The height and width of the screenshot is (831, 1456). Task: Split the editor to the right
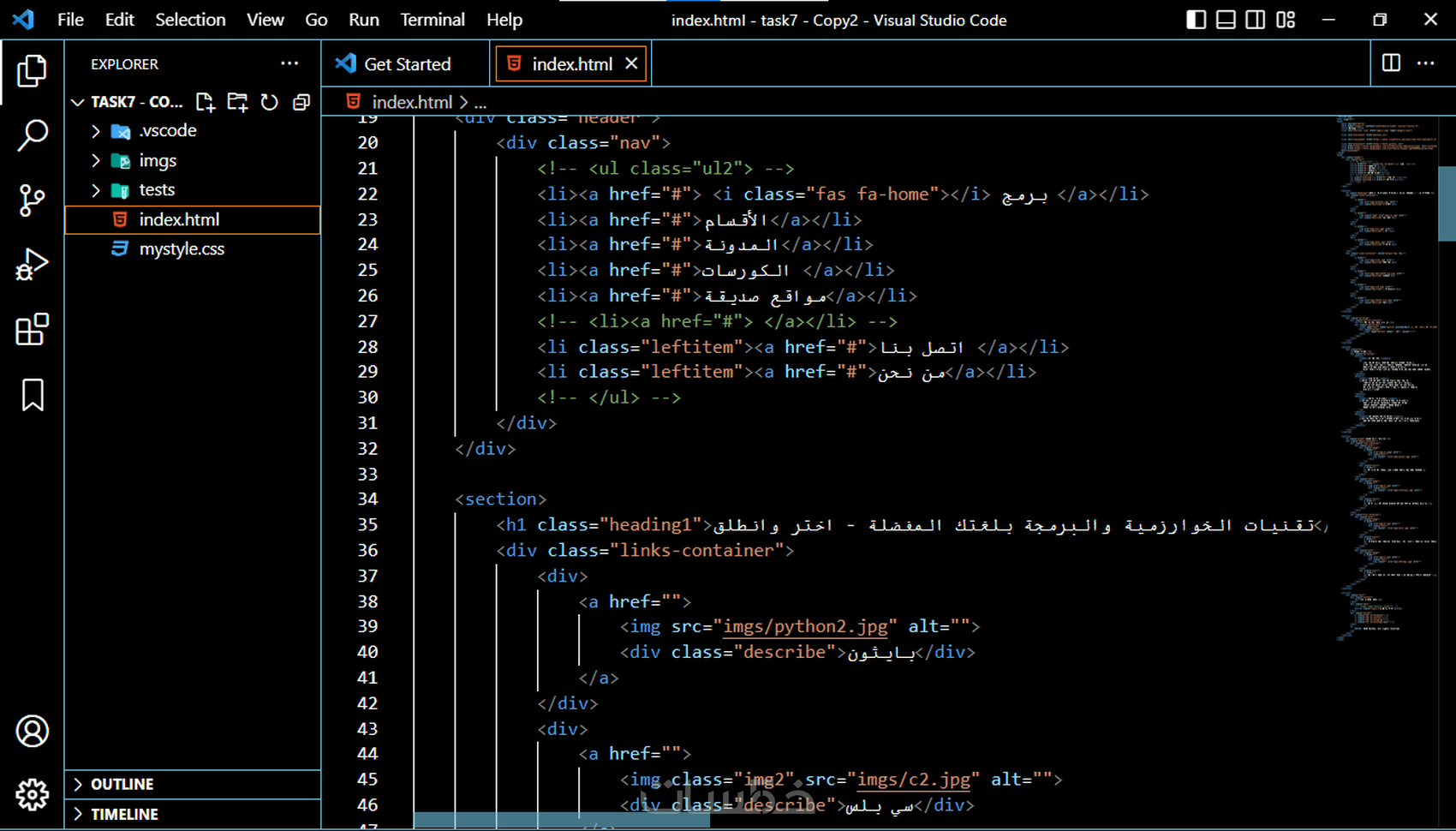click(1391, 63)
